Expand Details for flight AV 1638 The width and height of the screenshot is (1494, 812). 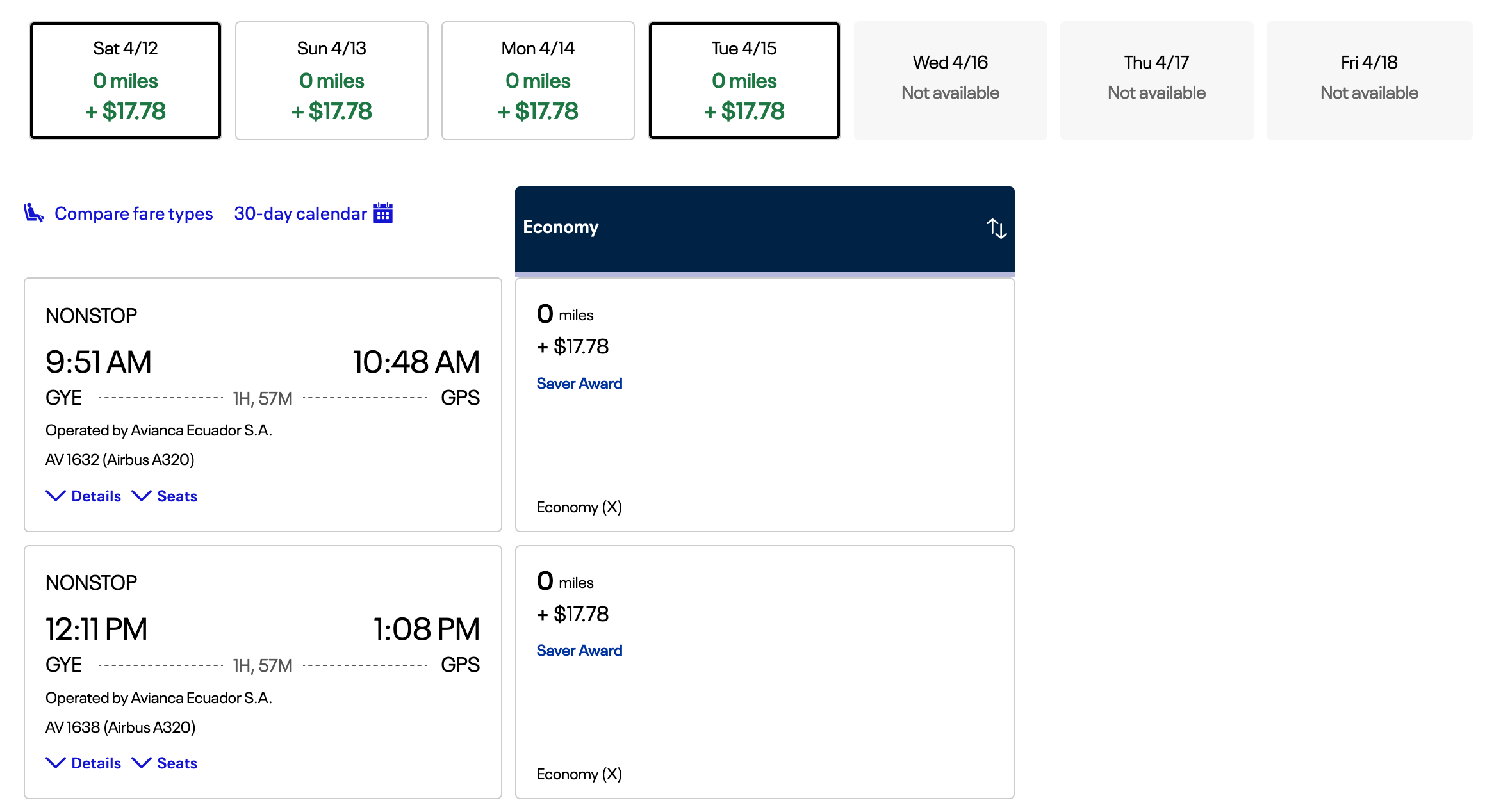pyautogui.click(x=84, y=763)
